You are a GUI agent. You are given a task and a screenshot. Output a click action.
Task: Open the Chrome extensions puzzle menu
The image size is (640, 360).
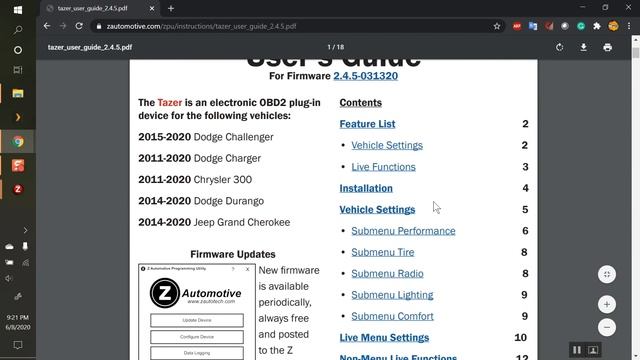point(597,26)
